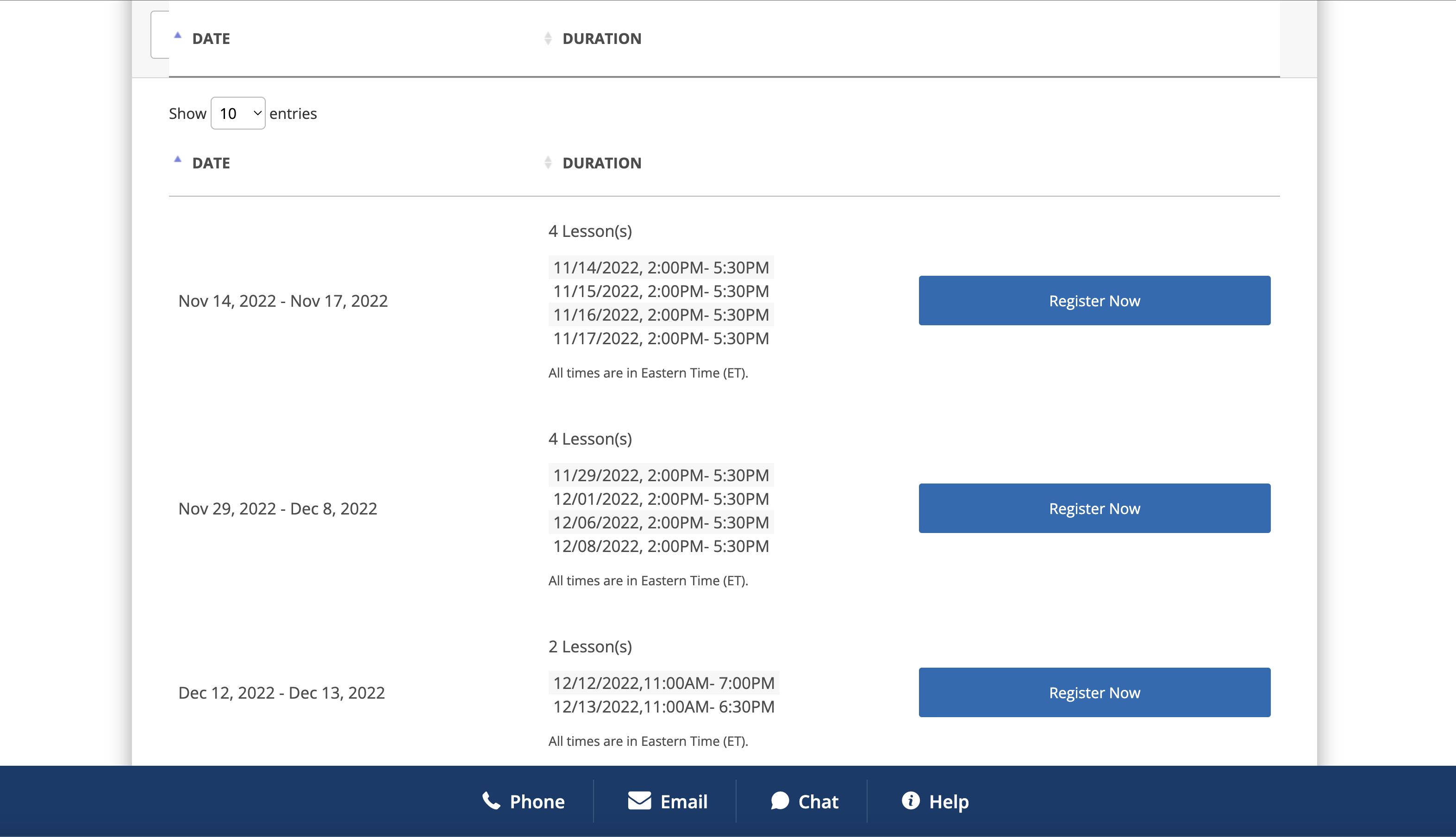Register for the Nov 14 – Nov 17 session
The image size is (1456, 837).
coord(1094,301)
